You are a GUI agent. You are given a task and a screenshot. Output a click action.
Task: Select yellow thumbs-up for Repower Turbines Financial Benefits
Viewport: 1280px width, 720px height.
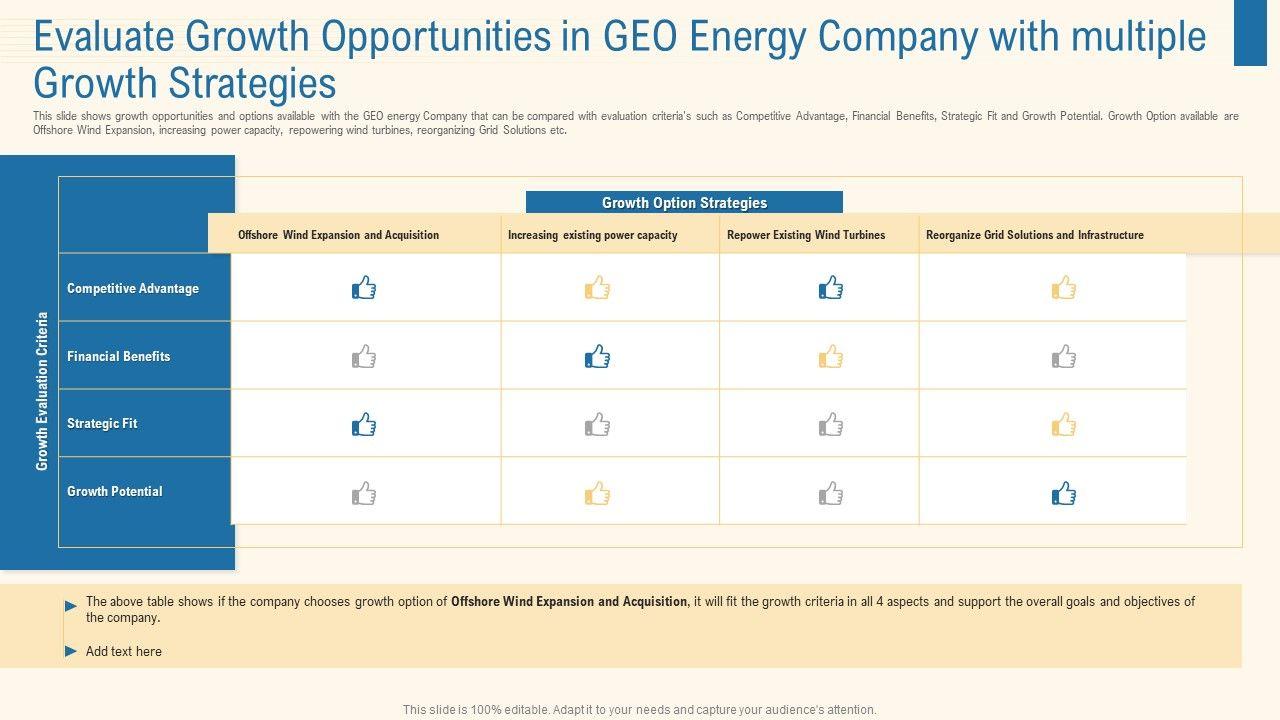tap(830, 356)
